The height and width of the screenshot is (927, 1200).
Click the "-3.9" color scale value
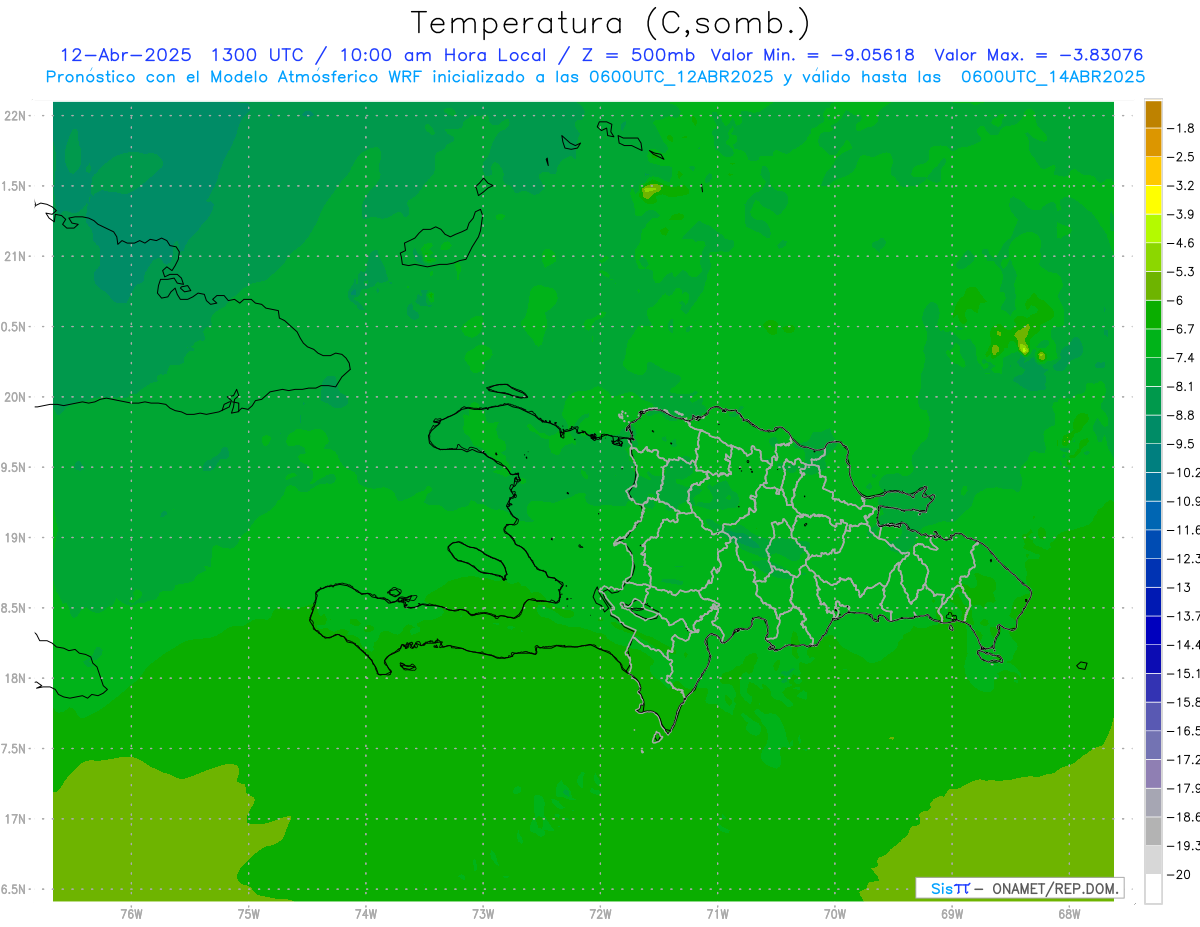(1182, 214)
